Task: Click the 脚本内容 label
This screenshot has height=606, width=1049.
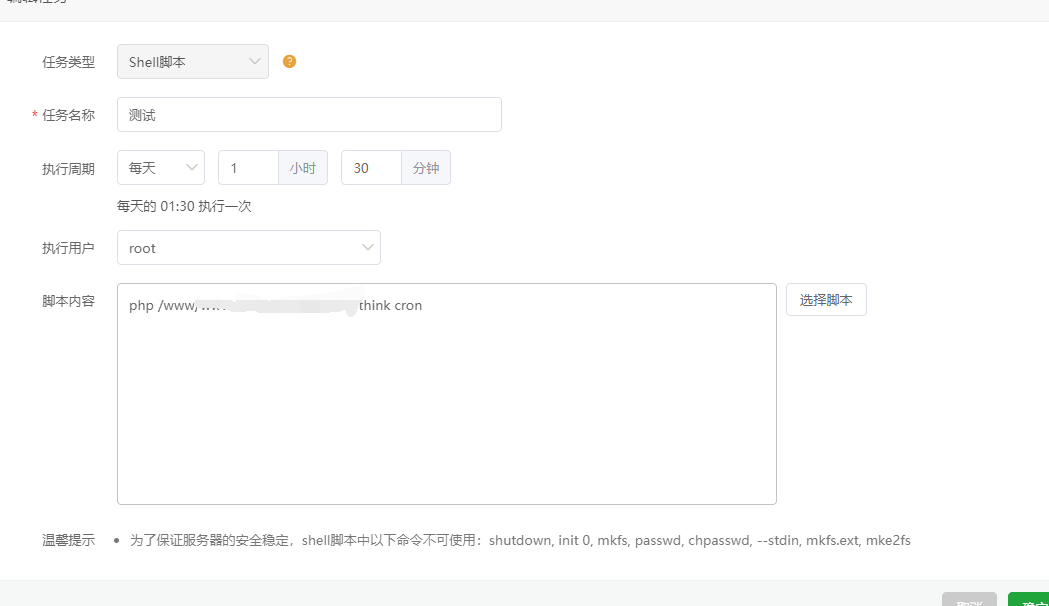Action: 68,301
